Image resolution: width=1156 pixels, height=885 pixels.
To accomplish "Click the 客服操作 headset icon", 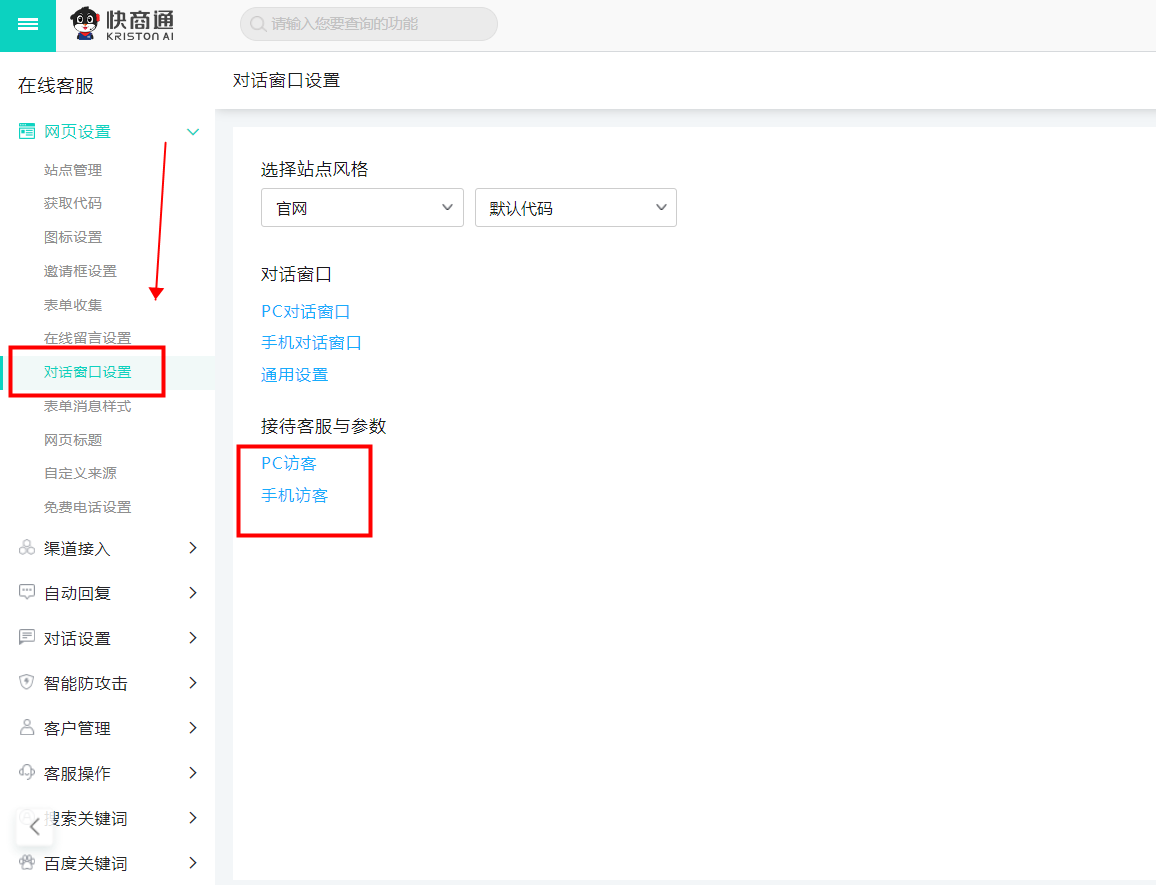I will pyautogui.click(x=27, y=773).
